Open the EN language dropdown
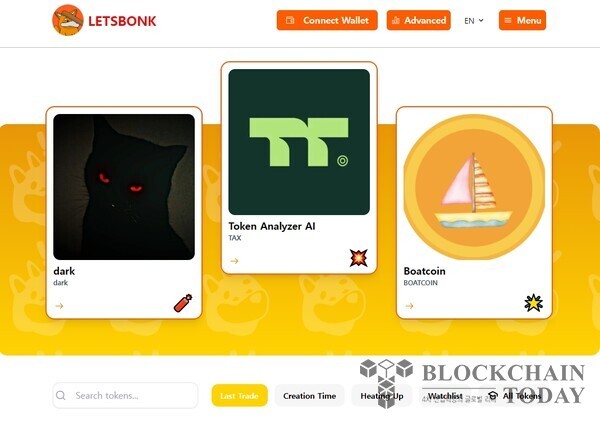The height and width of the screenshot is (424, 600). coord(474,21)
